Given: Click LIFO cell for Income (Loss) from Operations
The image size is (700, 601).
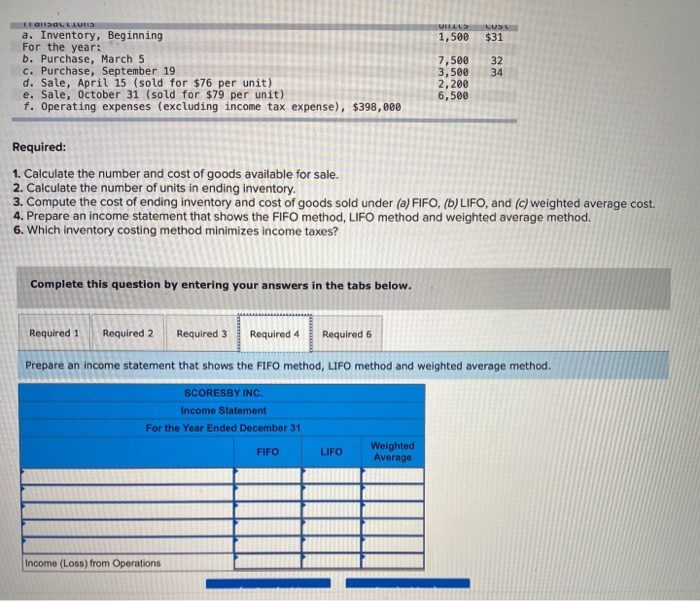Looking at the screenshot, I should [331, 561].
